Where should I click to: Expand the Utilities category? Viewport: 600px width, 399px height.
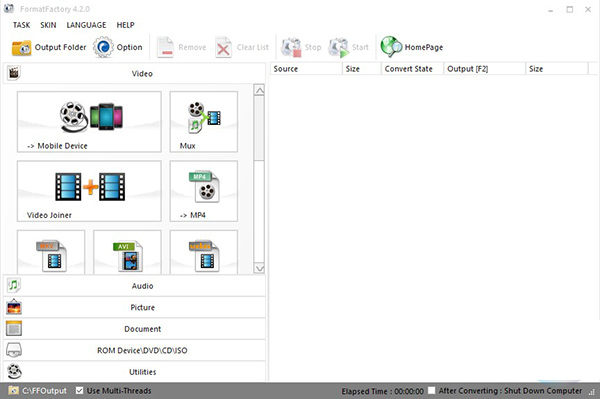pyautogui.click(x=134, y=371)
